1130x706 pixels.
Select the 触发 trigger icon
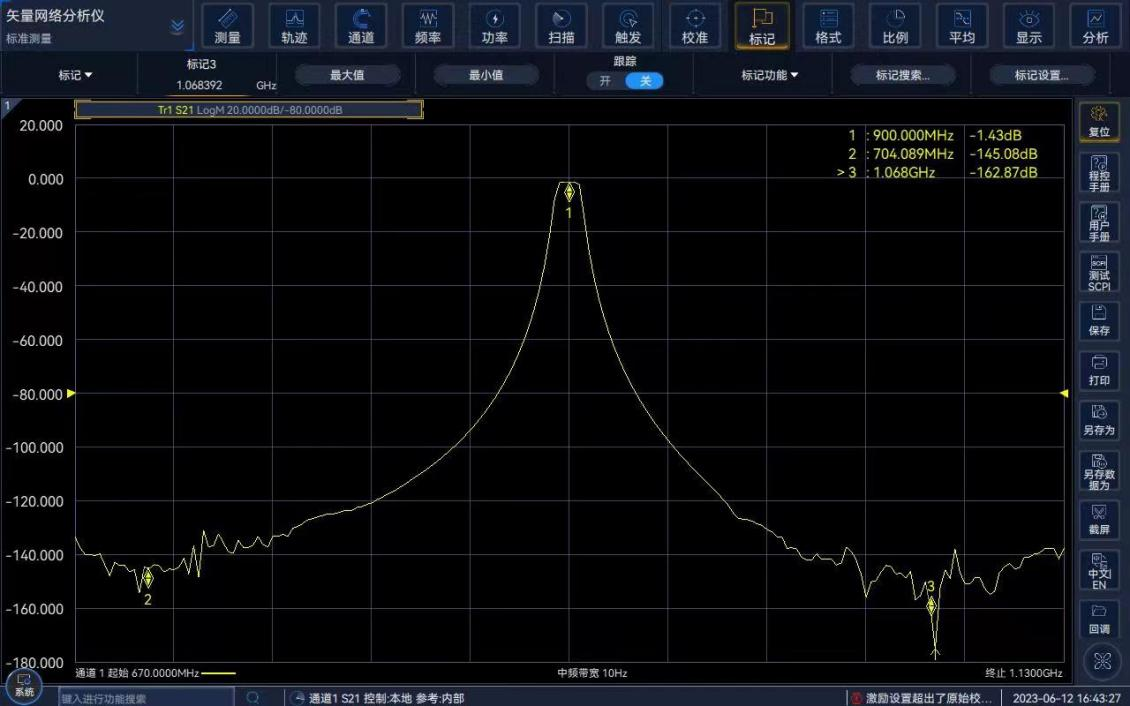tap(628, 26)
